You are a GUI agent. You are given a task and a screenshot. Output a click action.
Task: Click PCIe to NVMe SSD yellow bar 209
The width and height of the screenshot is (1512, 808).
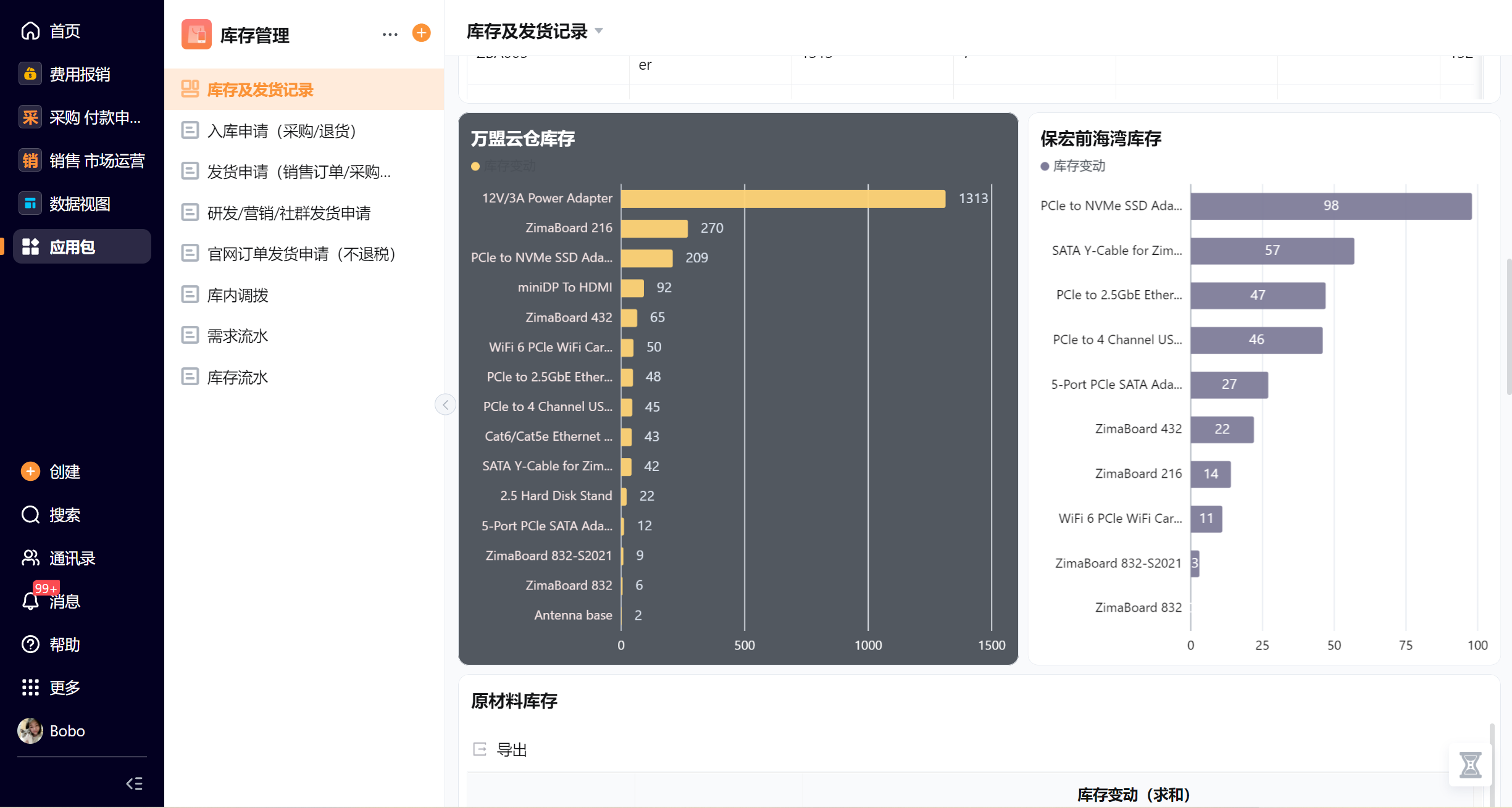click(x=647, y=258)
